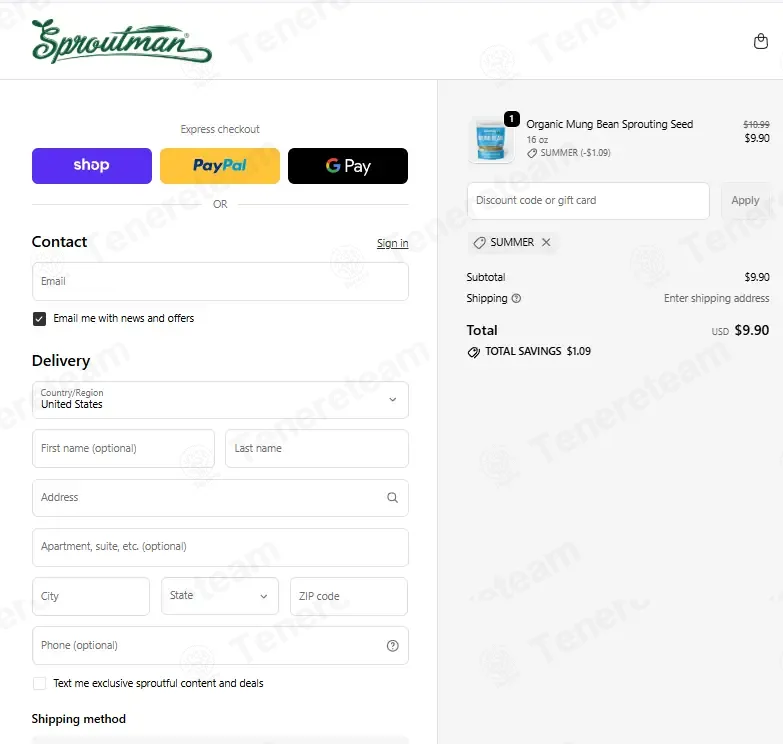Open the Country/Region dropdown
783x744 pixels.
pyautogui.click(x=220, y=400)
